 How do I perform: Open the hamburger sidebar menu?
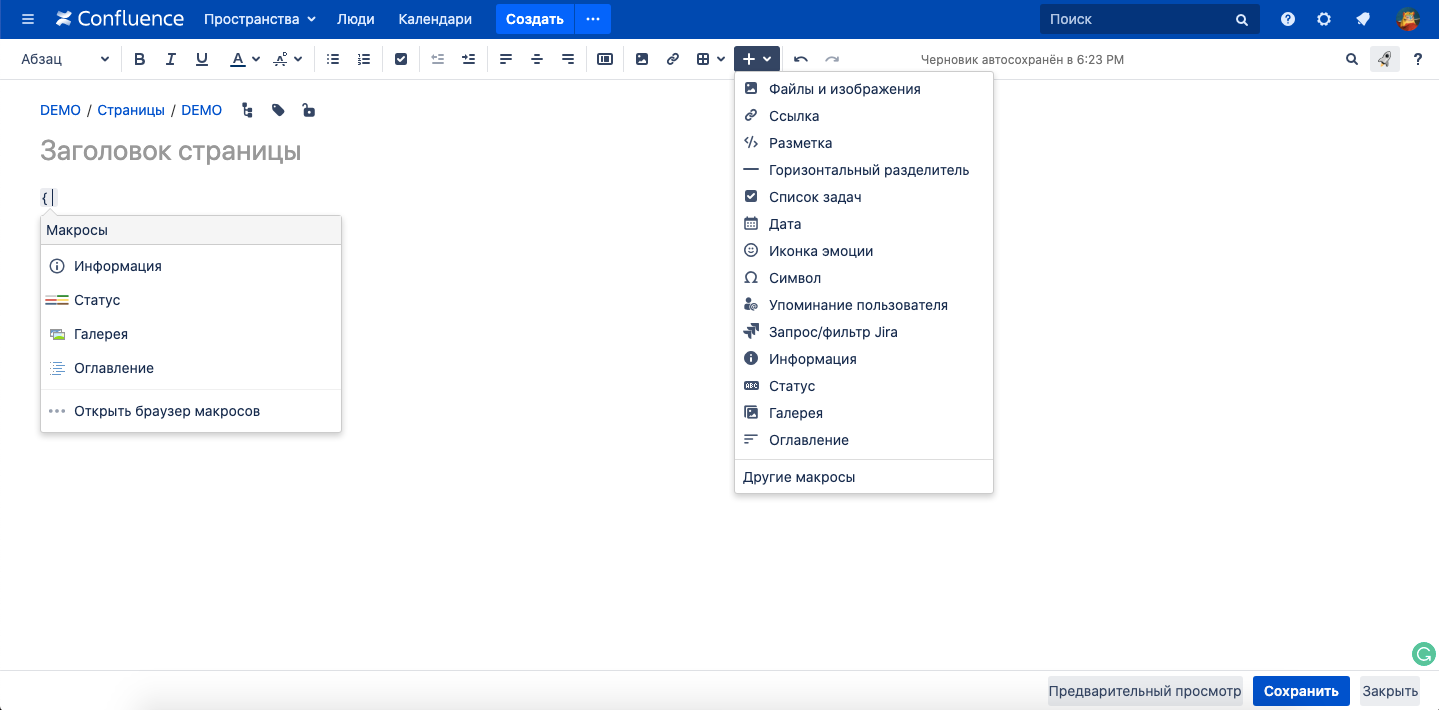click(28, 19)
